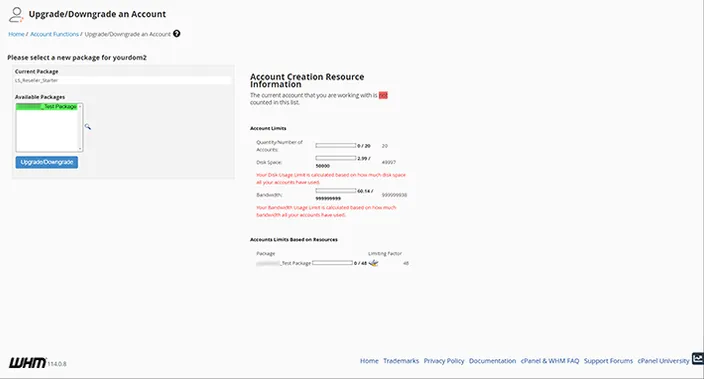Click the red Bandwidth Usage Limit notice
The width and height of the screenshot is (704, 379).
click(x=326, y=212)
